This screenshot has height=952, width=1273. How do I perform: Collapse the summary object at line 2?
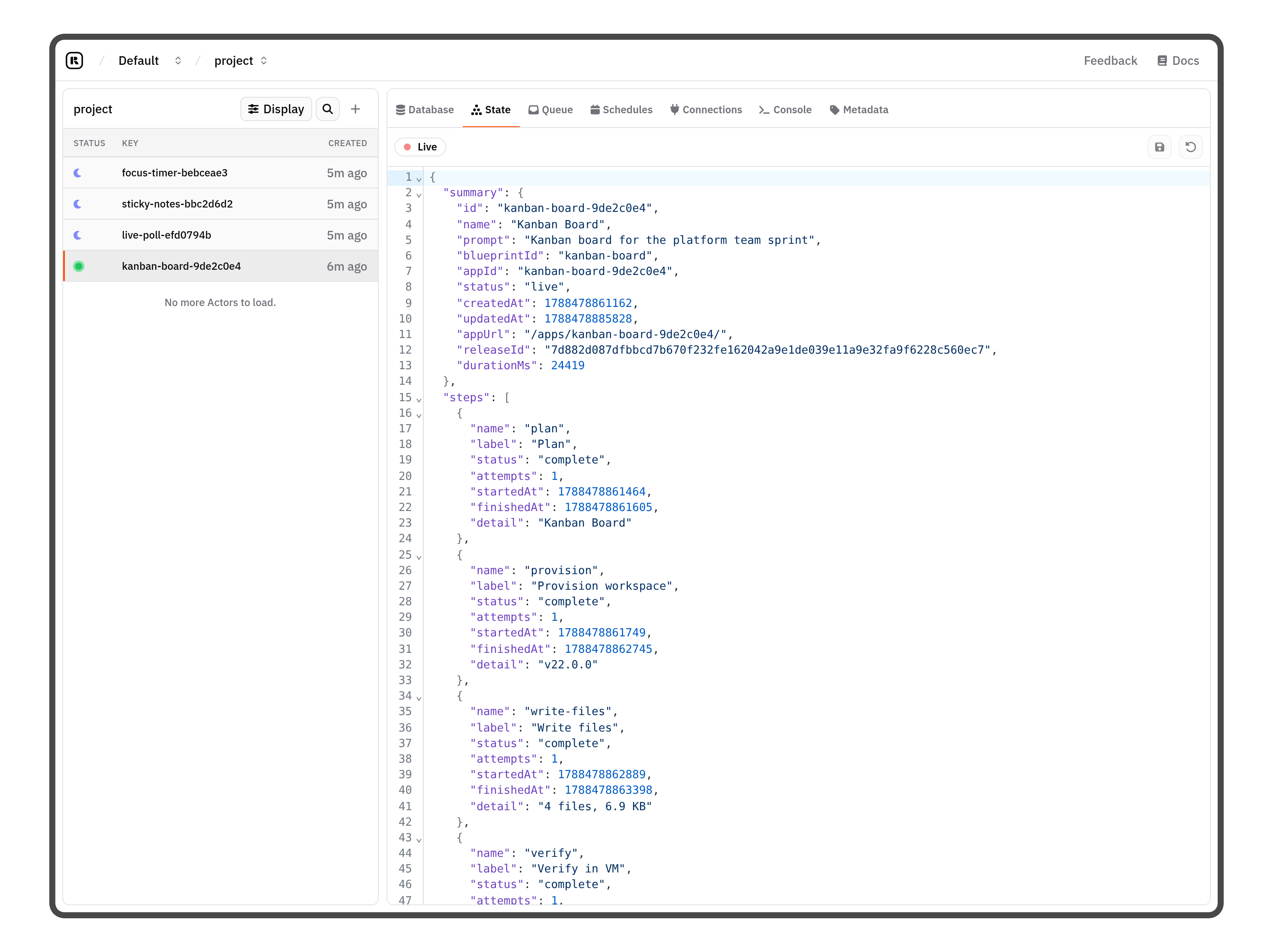coord(419,195)
